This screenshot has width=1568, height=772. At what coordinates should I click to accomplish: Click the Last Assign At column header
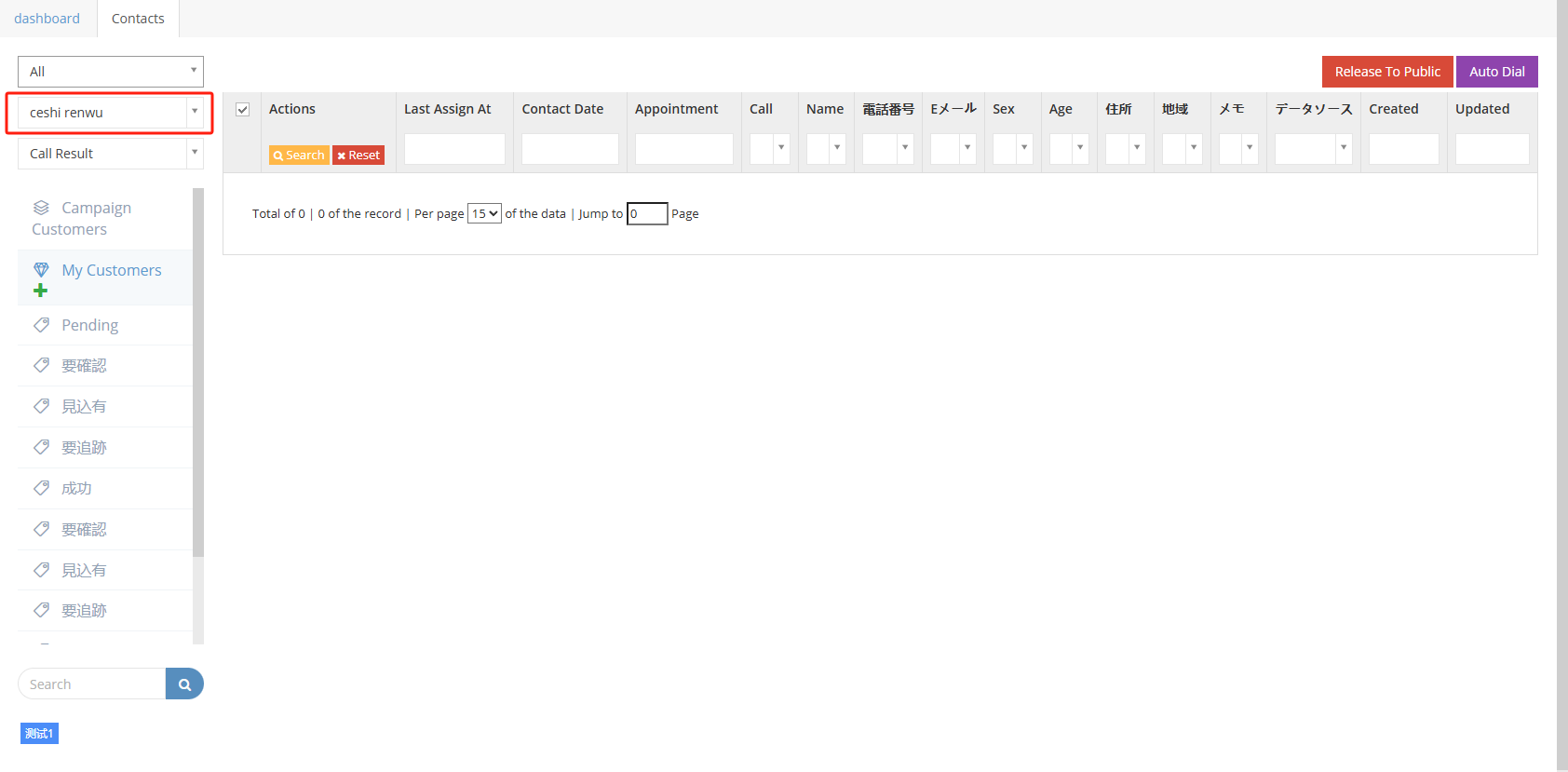click(447, 109)
